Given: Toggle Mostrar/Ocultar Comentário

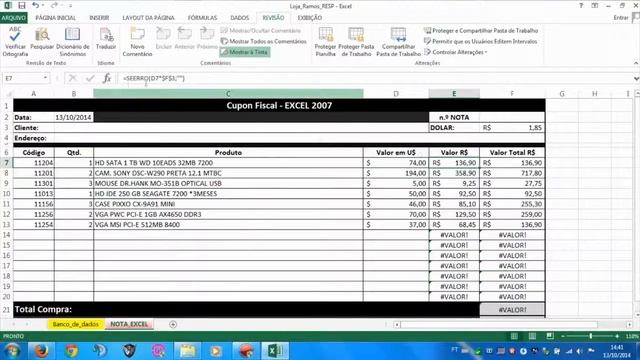Looking at the screenshot, I should click(x=260, y=31).
